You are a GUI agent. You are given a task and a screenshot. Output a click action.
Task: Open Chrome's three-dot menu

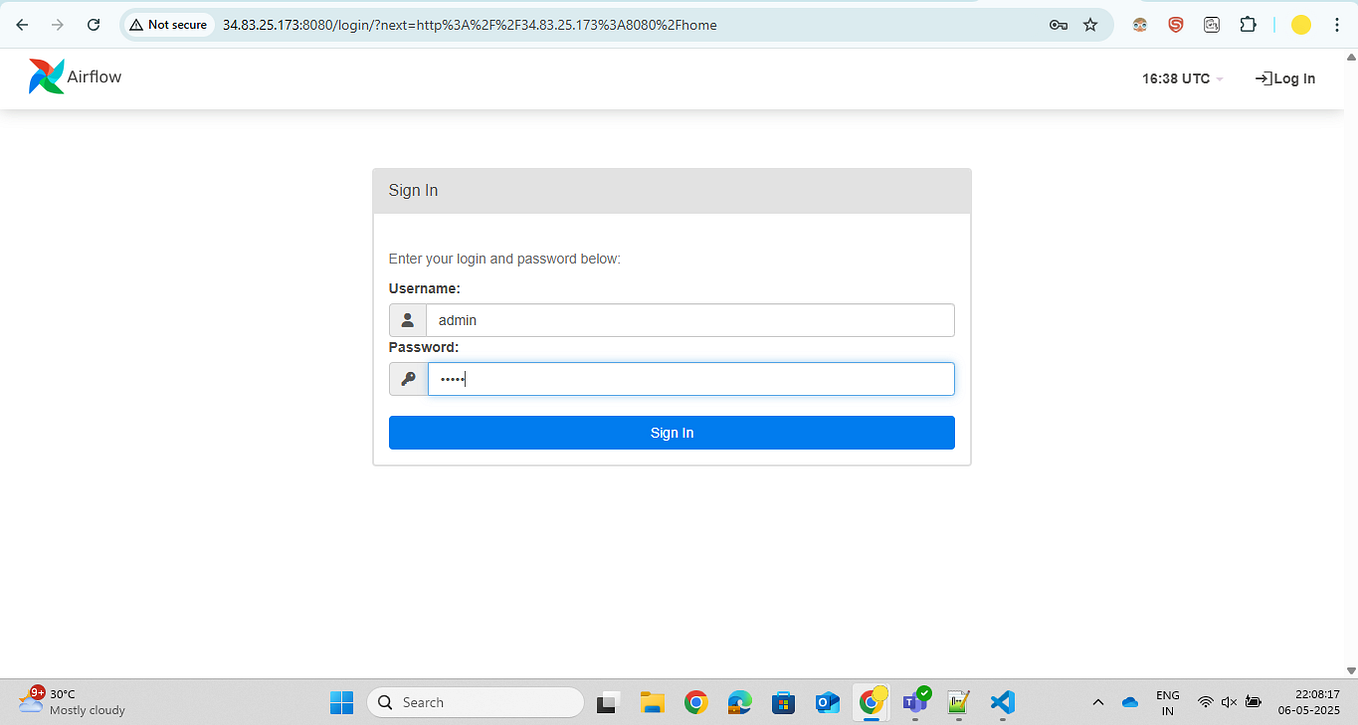click(x=1337, y=24)
